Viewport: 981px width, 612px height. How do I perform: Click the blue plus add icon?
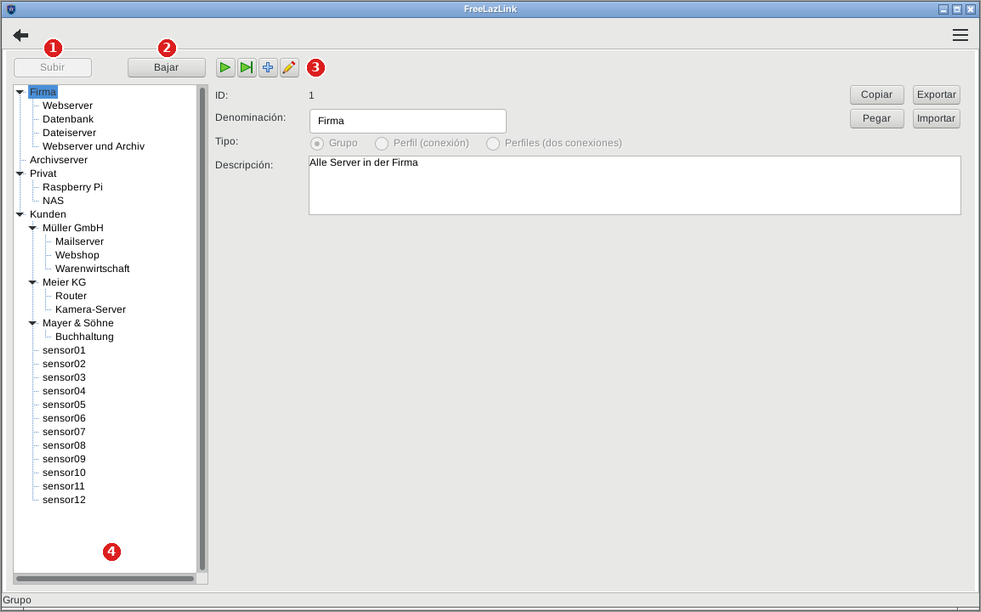[x=268, y=68]
